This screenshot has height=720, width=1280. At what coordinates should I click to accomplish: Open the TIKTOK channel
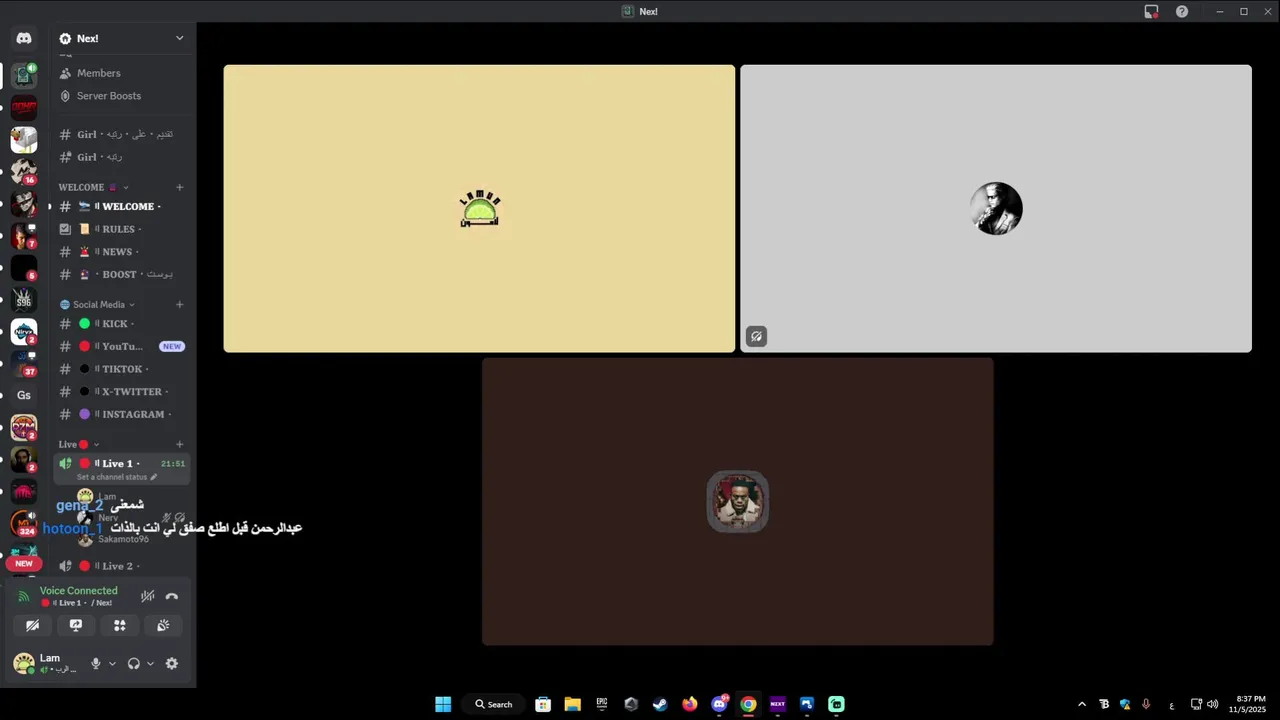coord(121,369)
